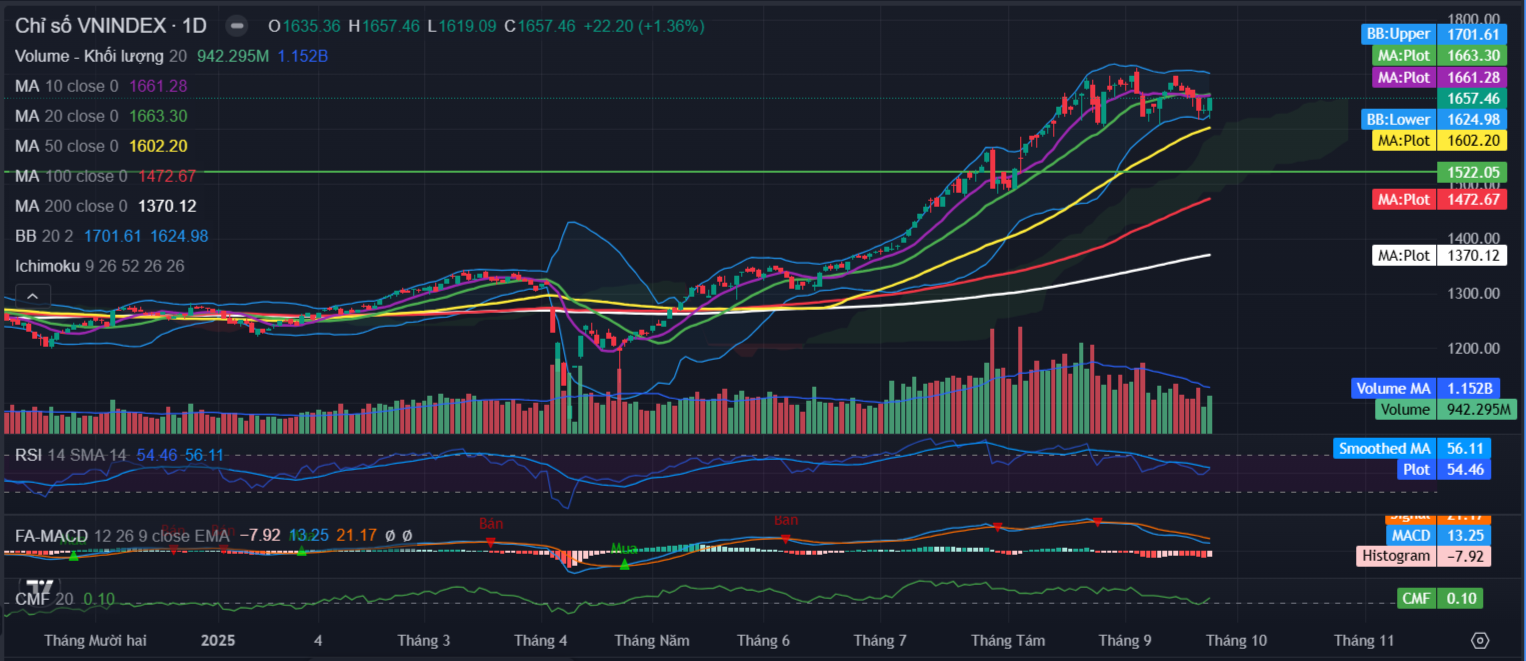
Task: Collapse the indicator legend with the chevron
Action: [32, 296]
